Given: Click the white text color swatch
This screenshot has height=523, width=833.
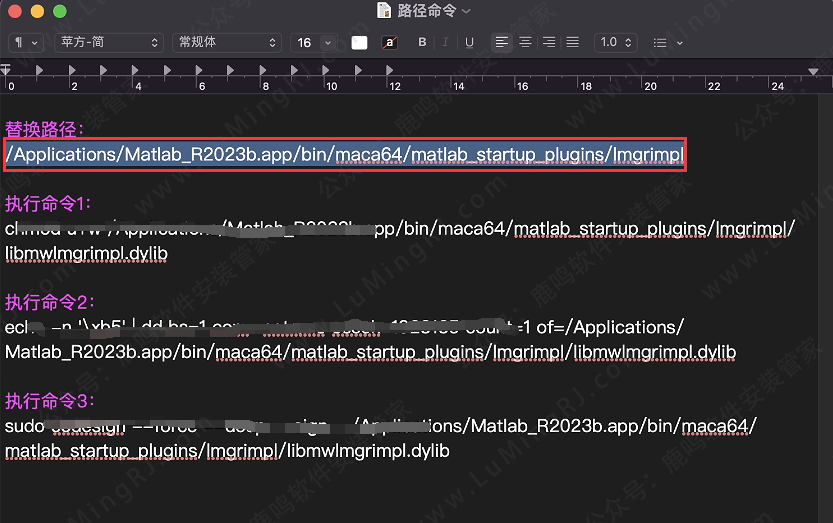Looking at the screenshot, I should (360, 43).
